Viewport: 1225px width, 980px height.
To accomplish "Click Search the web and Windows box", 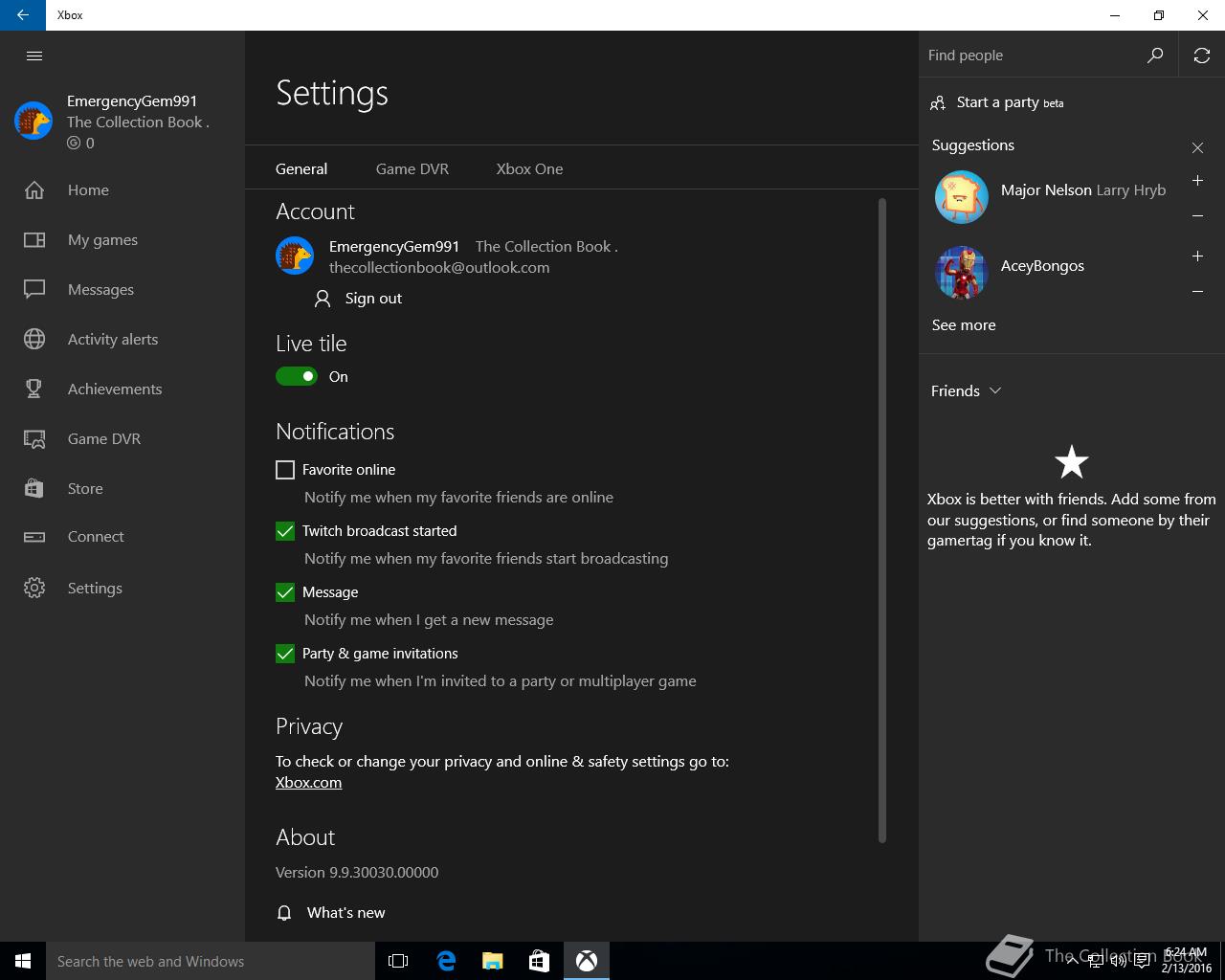I will (210, 961).
